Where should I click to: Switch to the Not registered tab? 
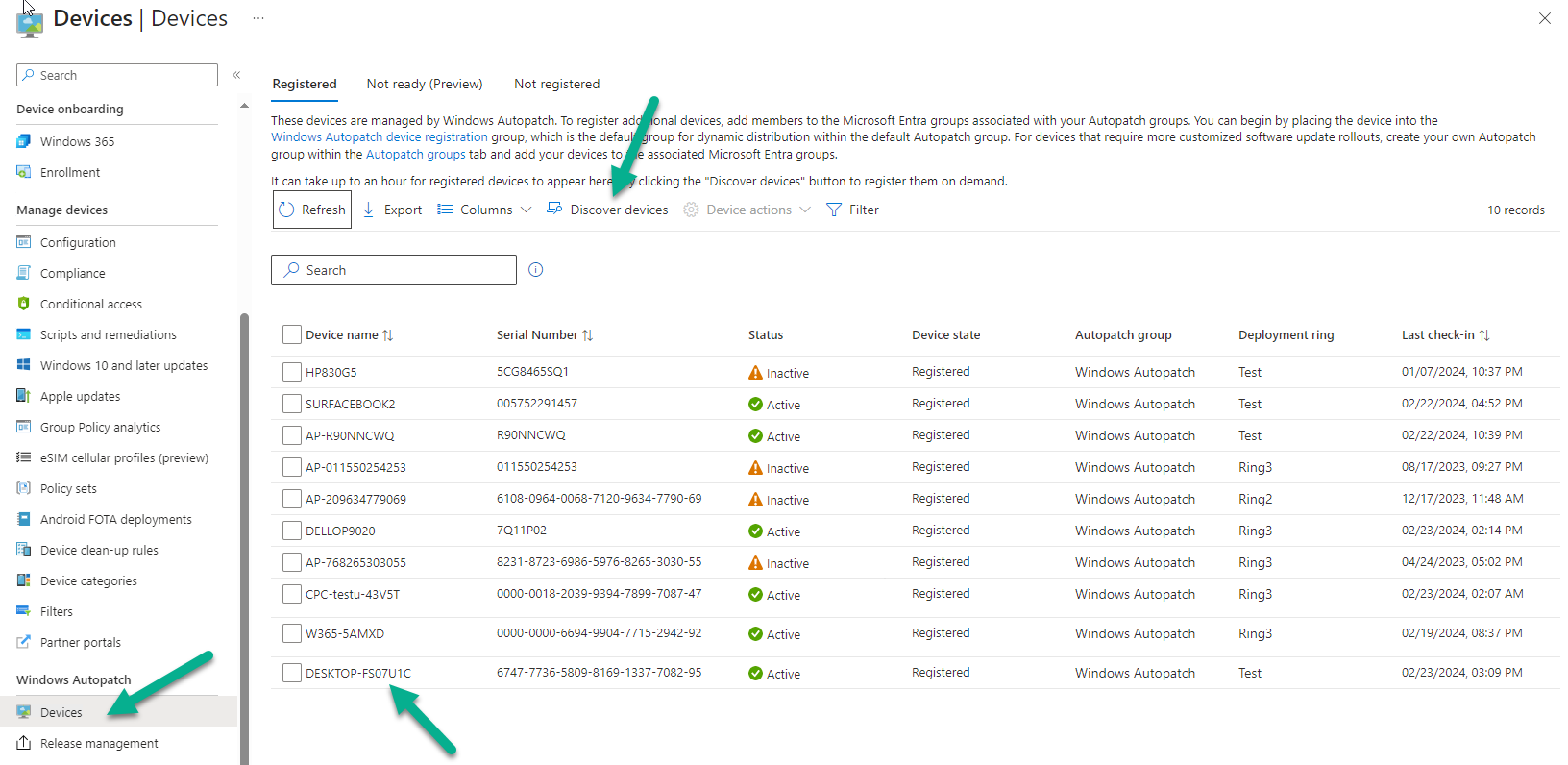[556, 84]
